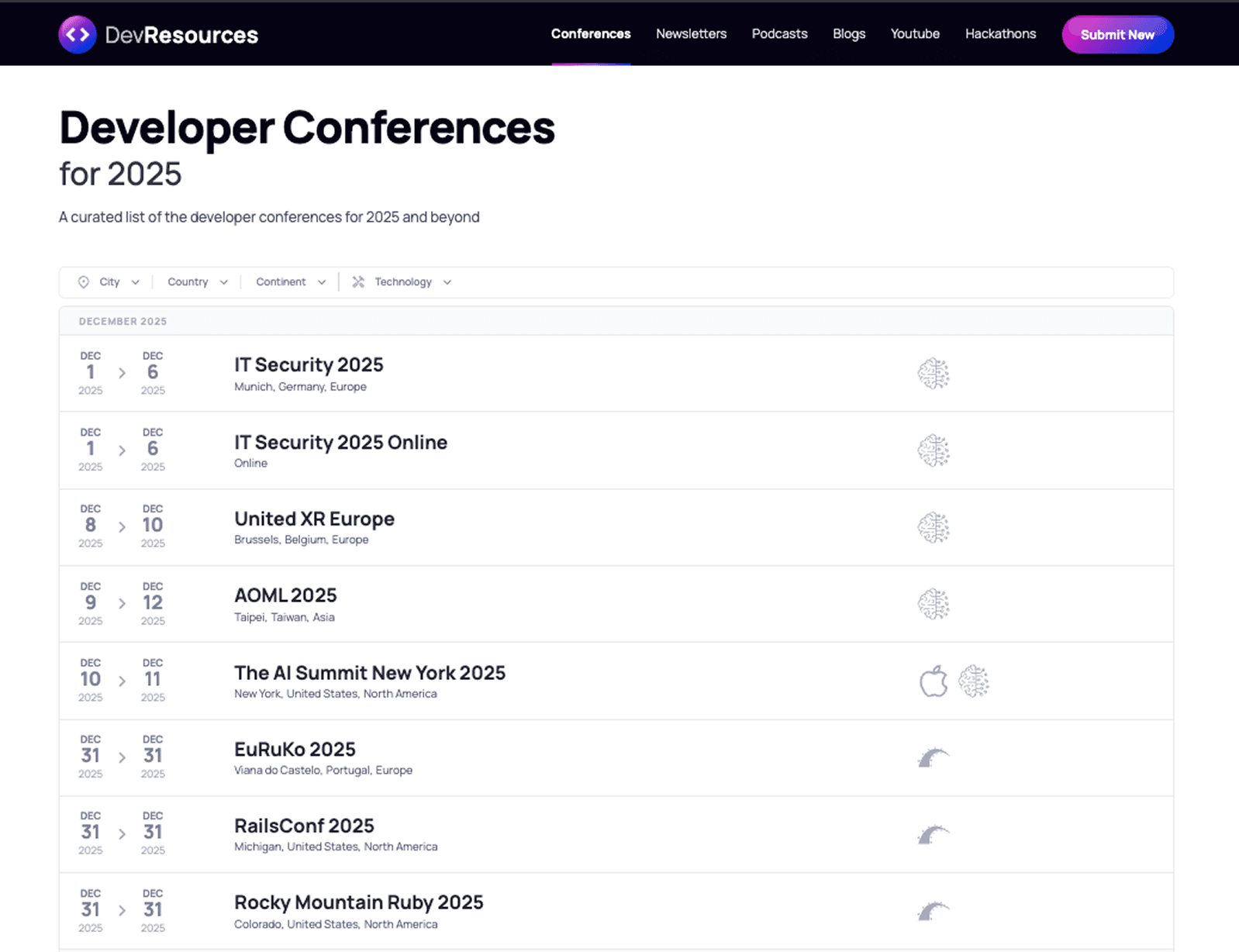1239x952 pixels.
Task: Open the Blogs nav item
Action: coord(849,34)
